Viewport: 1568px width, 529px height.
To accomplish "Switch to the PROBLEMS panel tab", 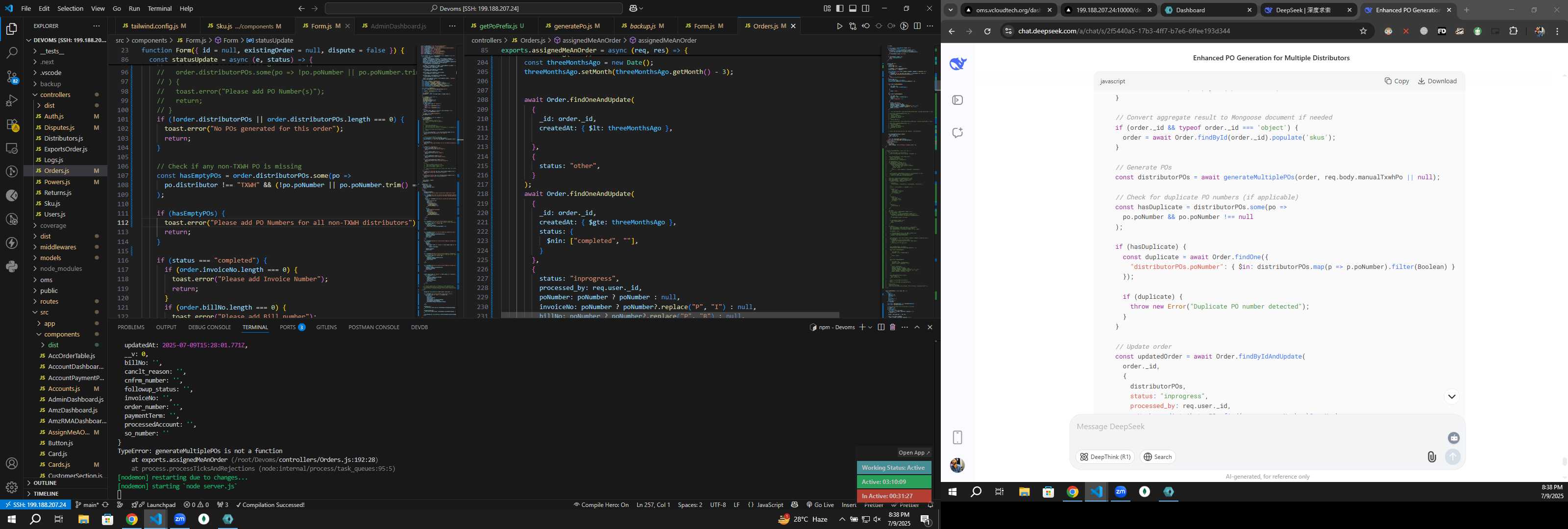I will pos(131,328).
